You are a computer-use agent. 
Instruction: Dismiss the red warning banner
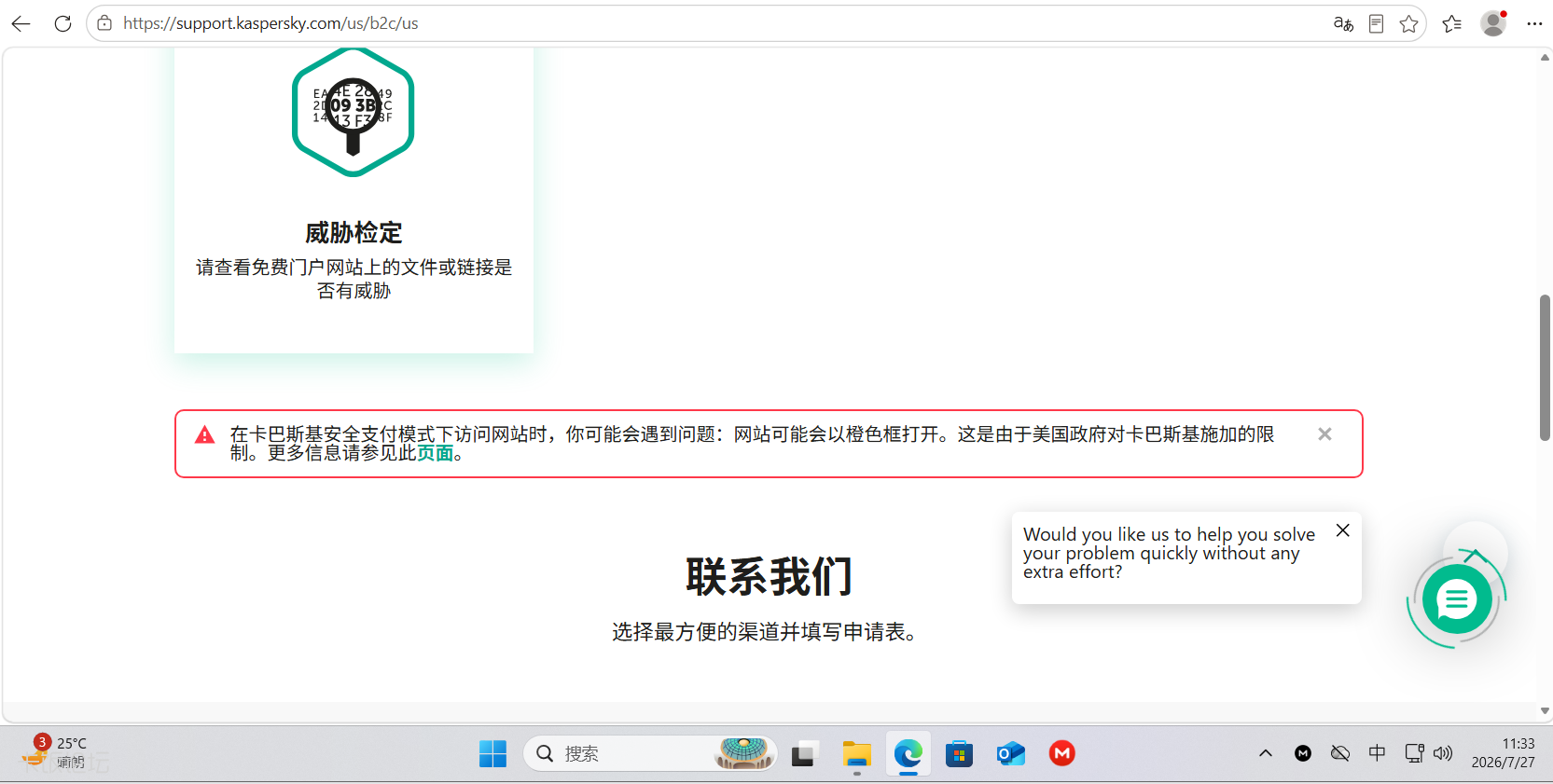[x=1324, y=434]
